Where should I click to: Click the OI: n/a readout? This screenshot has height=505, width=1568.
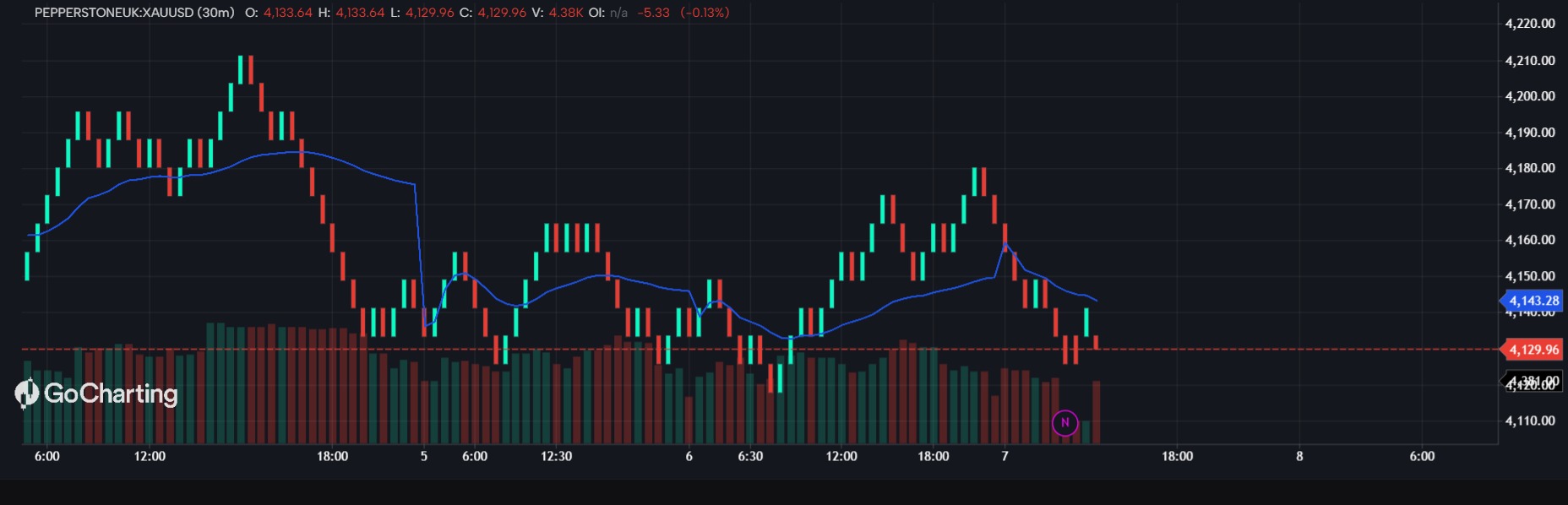pos(608,13)
